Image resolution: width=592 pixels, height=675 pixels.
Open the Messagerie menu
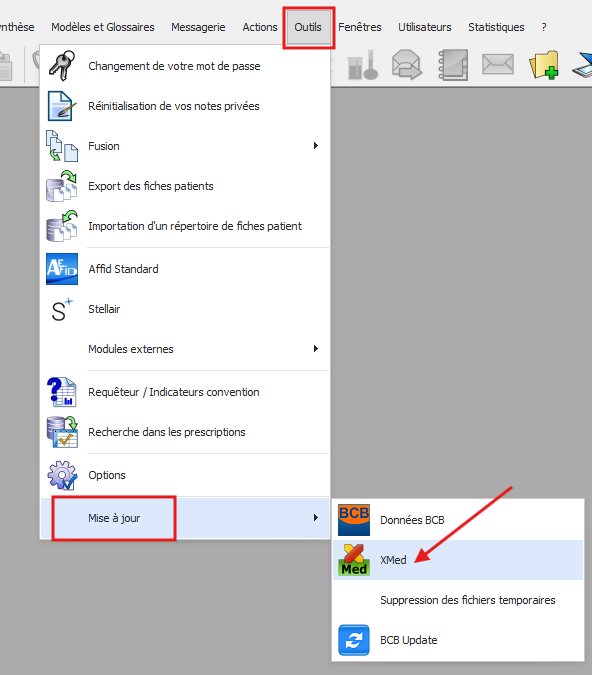point(198,27)
